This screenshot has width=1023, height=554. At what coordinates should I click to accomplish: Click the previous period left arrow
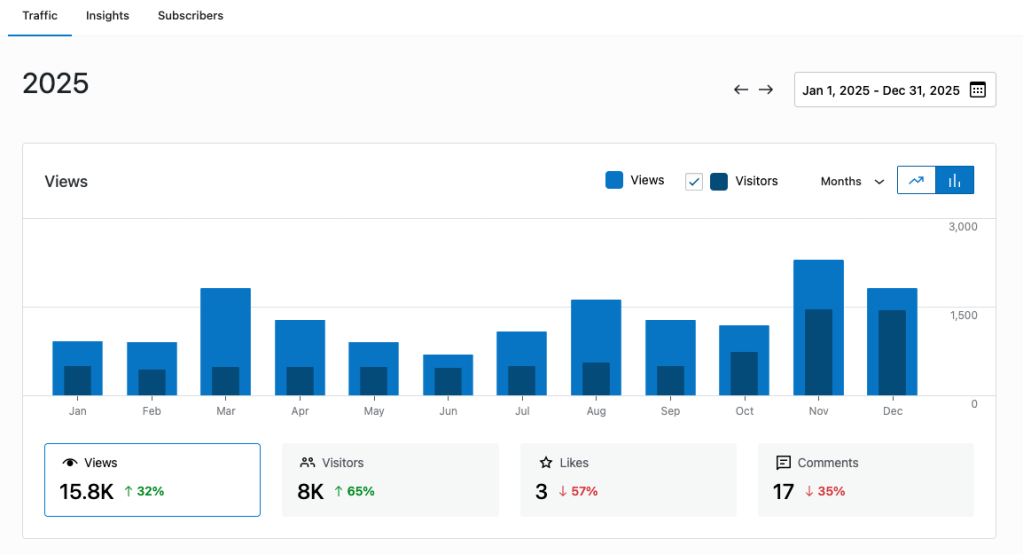coord(741,90)
